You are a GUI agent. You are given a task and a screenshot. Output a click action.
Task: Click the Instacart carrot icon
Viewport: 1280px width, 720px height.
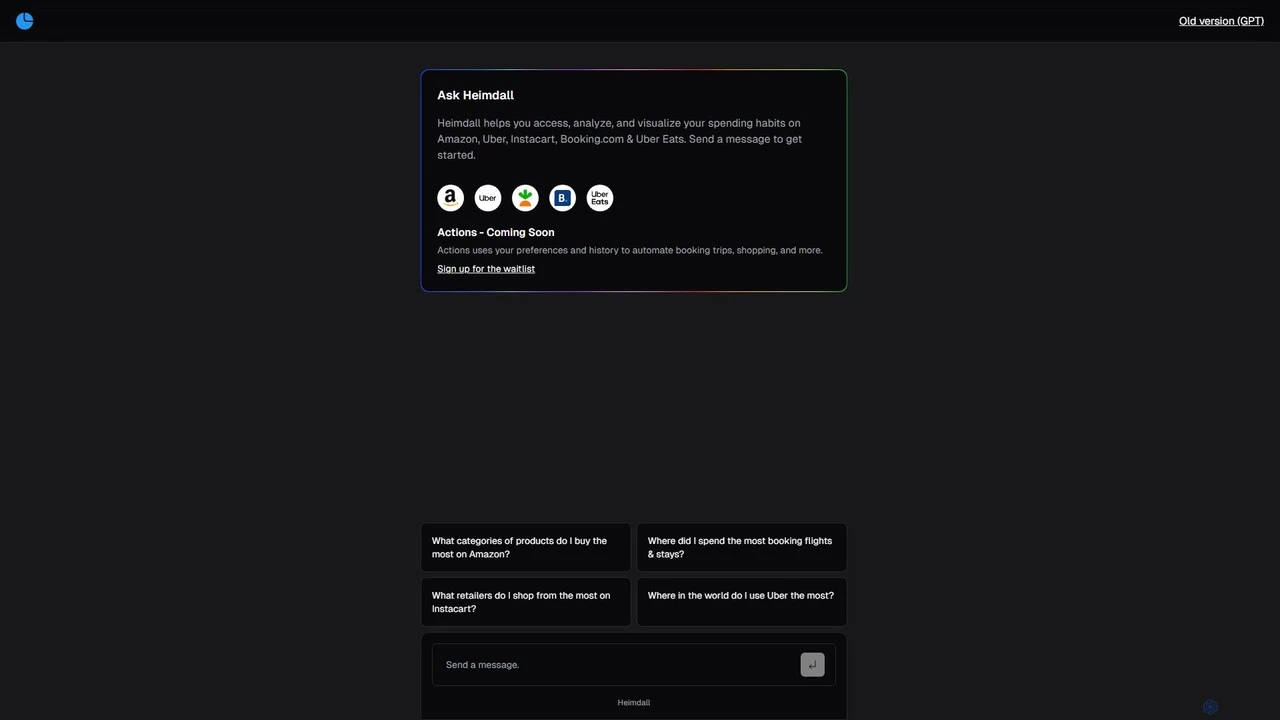tap(525, 198)
